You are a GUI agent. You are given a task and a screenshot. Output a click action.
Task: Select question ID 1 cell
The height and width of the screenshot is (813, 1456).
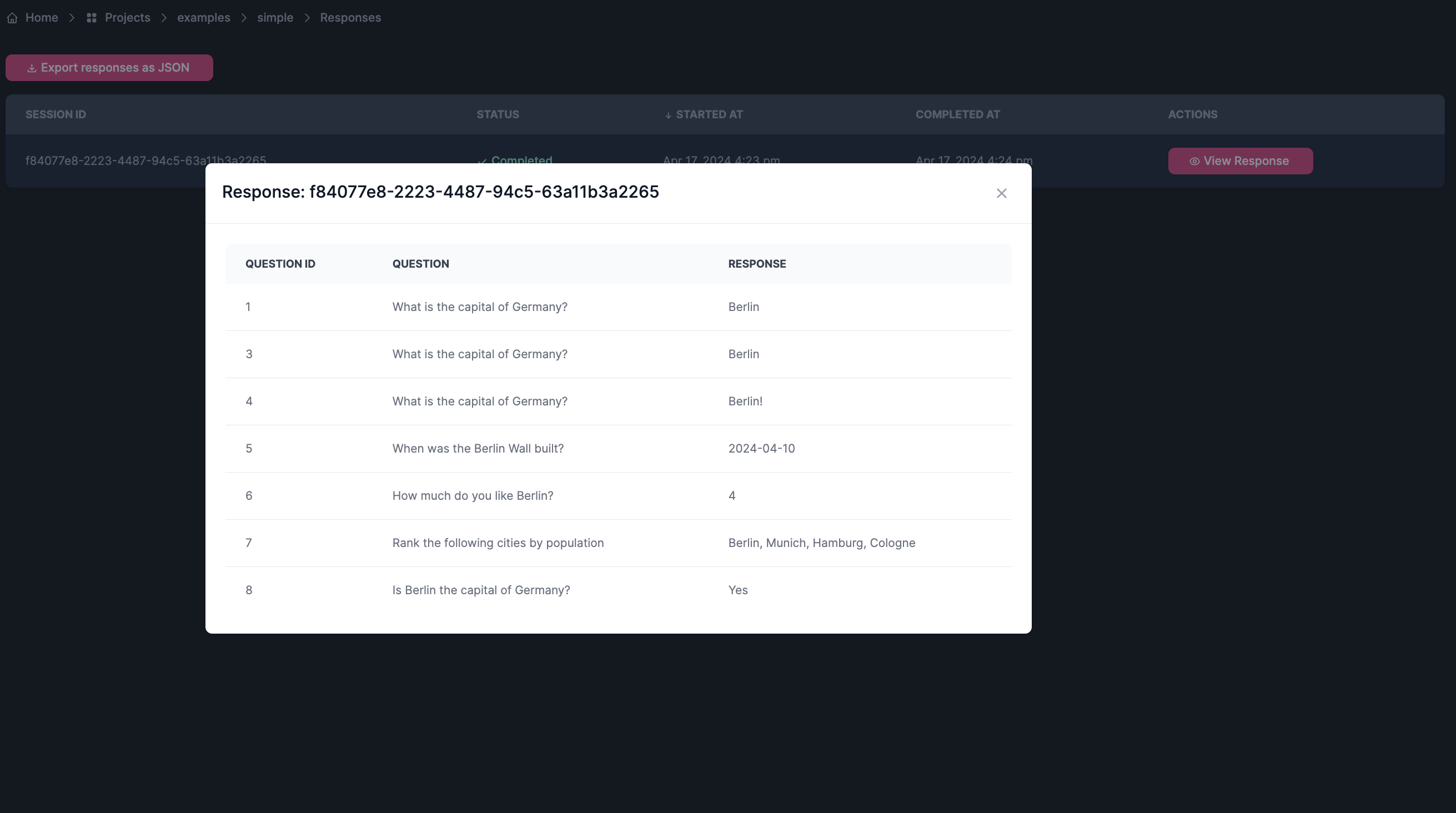point(248,307)
